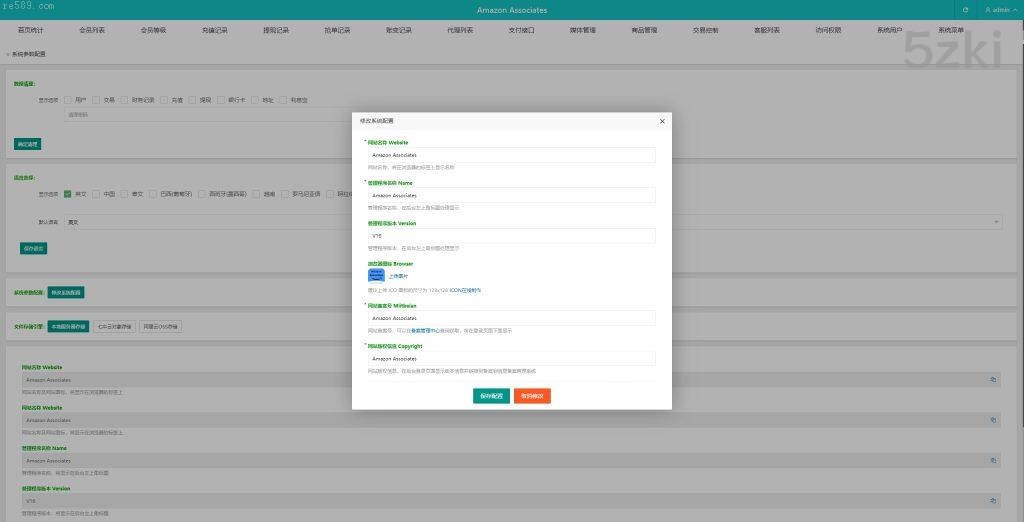
Task: Tick the 泰文 language checkbox
Action: tap(124, 194)
